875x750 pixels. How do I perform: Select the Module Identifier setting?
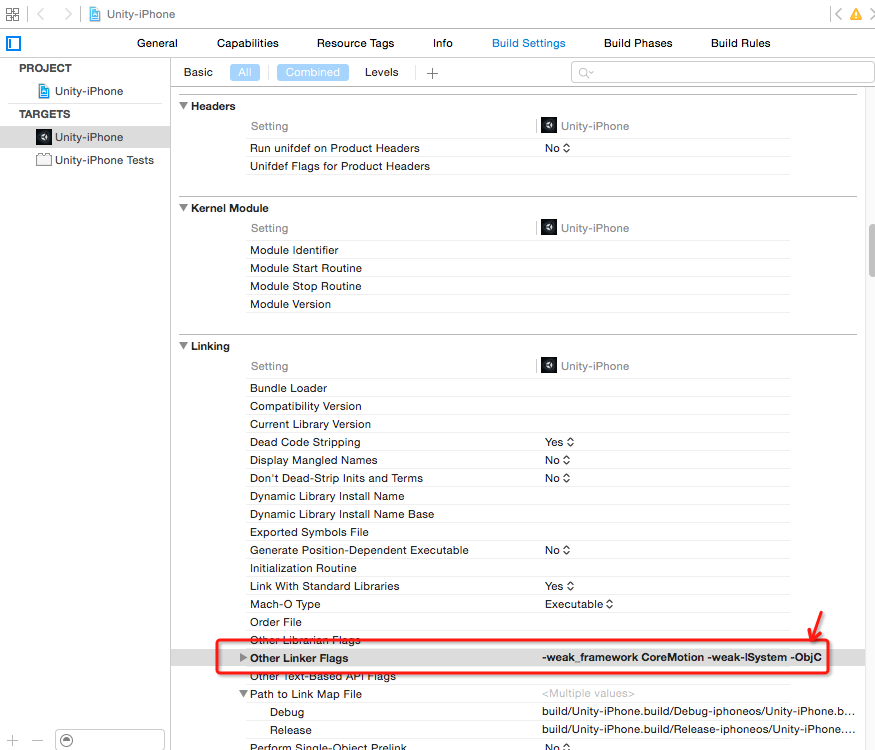(x=518, y=250)
